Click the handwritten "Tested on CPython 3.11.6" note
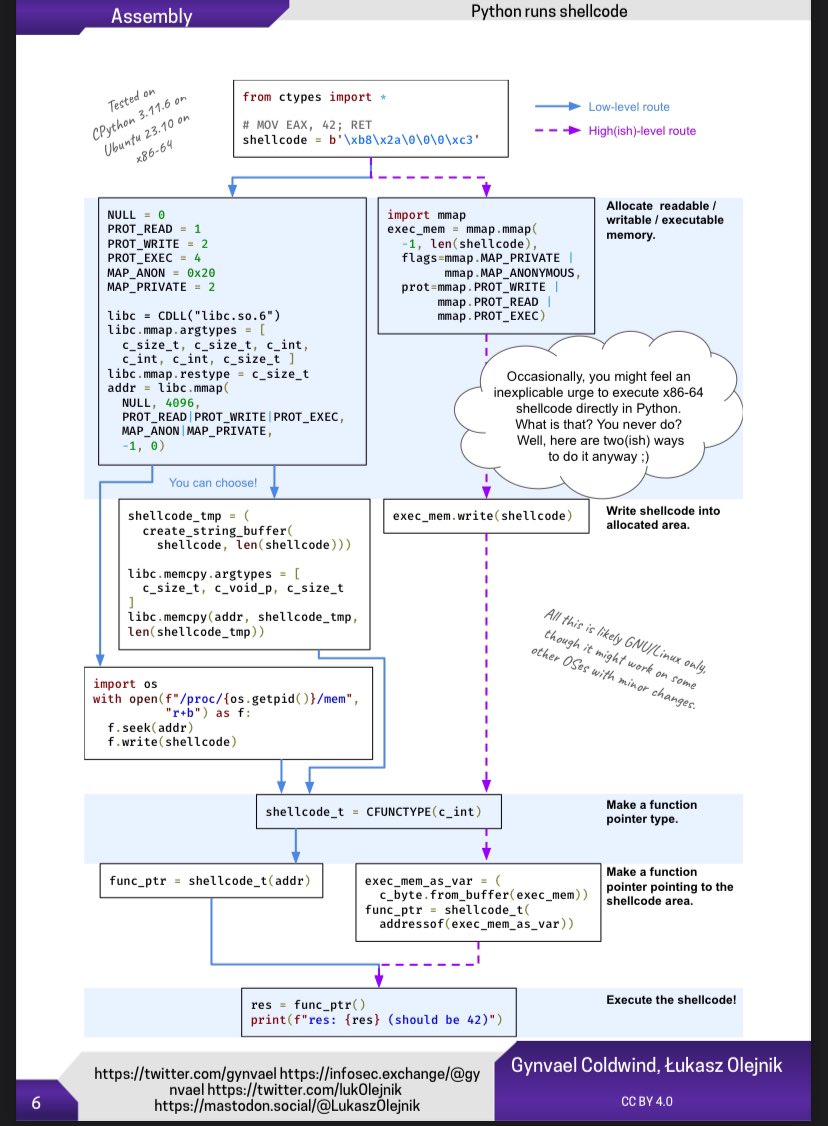This screenshot has height=1126, width=828. tap(140, 124)
